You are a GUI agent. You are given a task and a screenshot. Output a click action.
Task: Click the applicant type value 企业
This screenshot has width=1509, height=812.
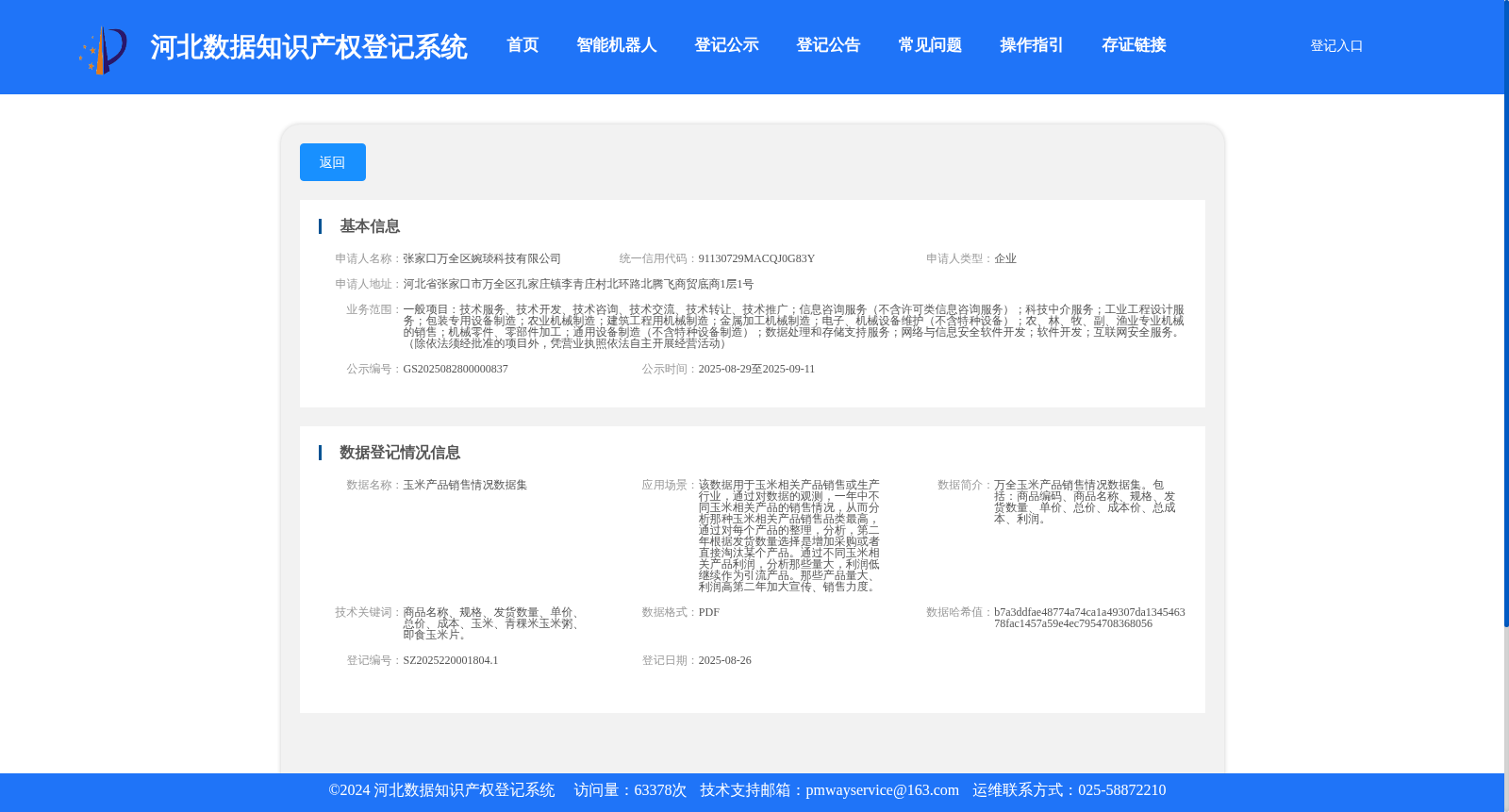(1005, 258)
